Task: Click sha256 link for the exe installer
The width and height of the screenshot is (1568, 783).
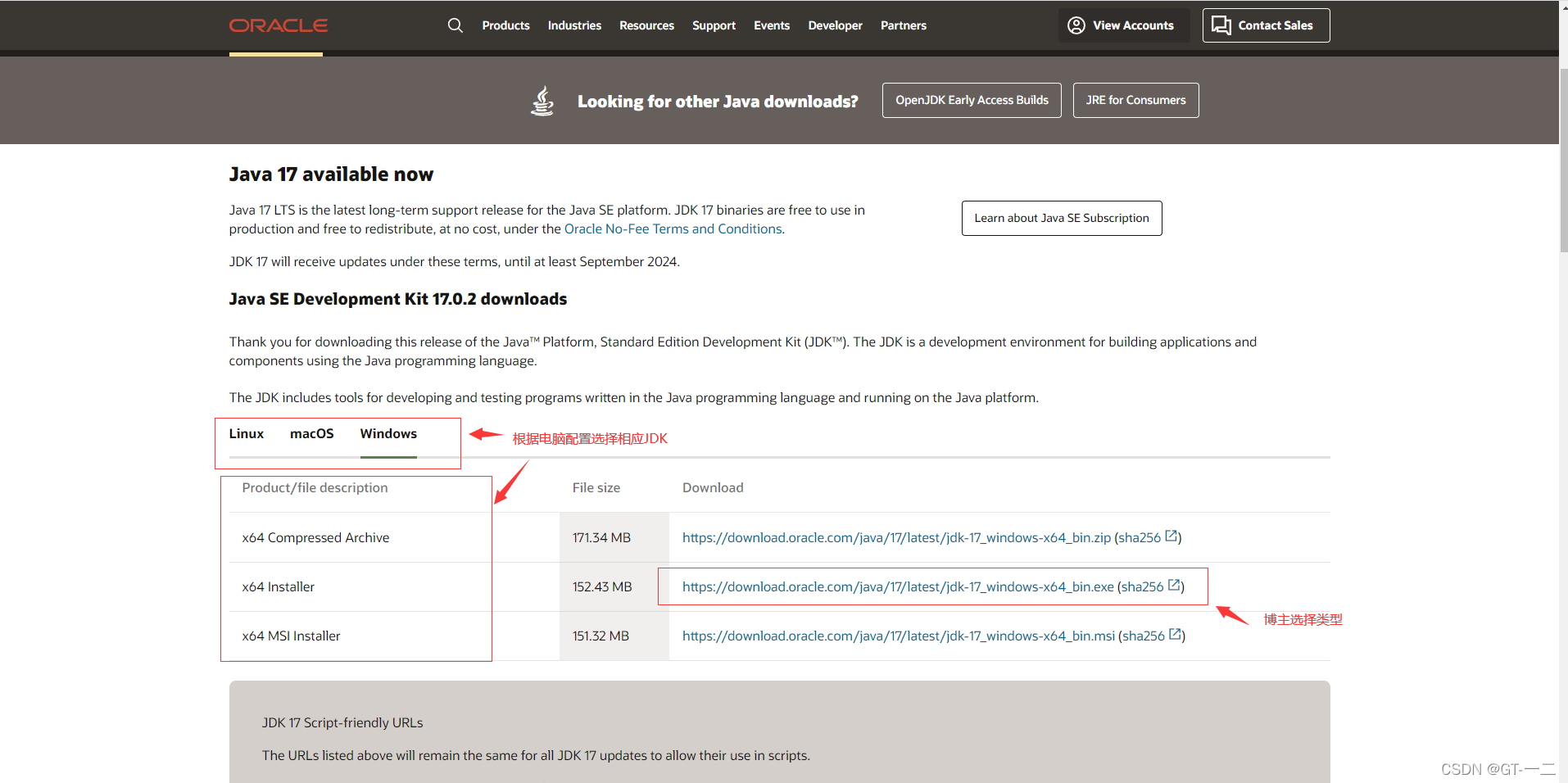Action: point(1143,586)
